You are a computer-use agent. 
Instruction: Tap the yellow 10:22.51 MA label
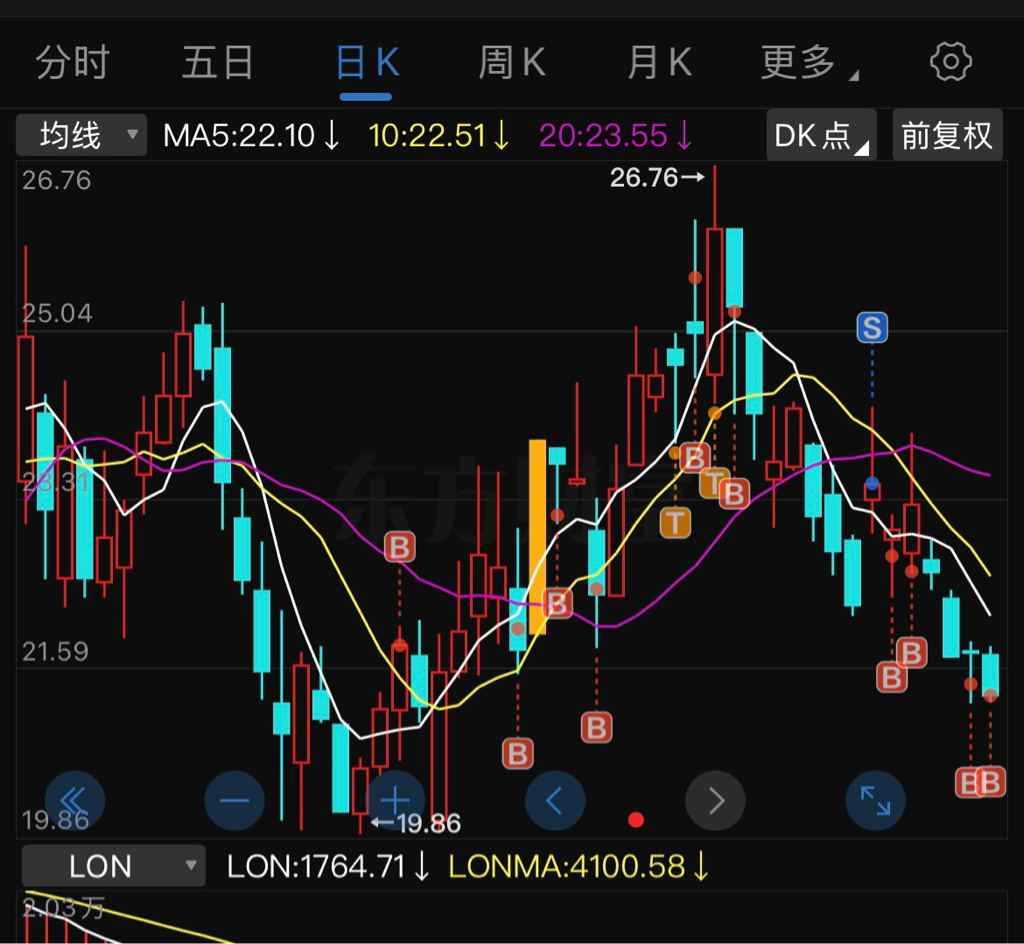439,136
